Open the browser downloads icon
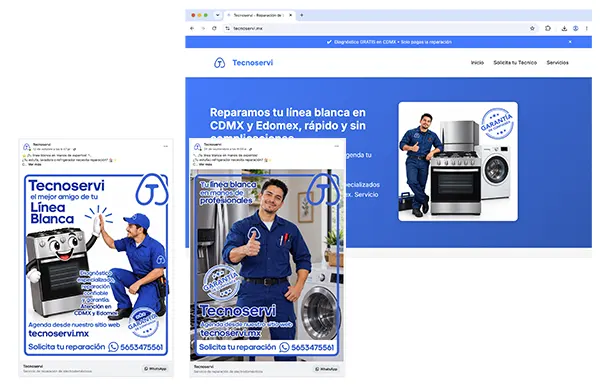 click(564, 28)
